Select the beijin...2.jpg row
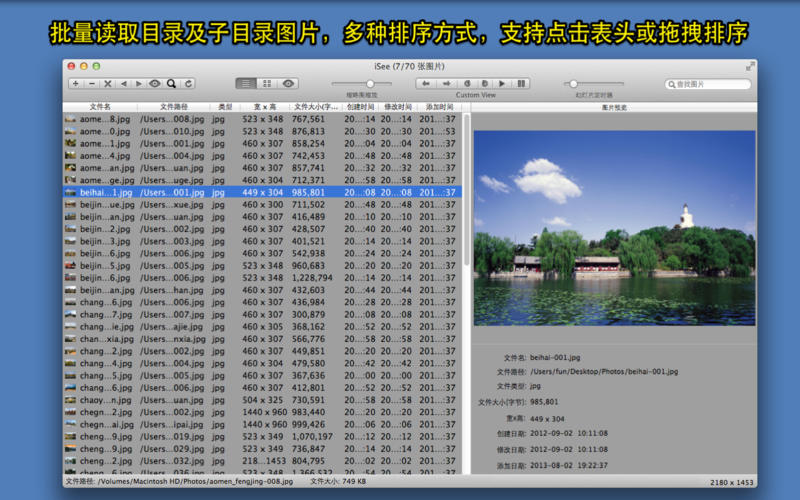The image size is (800, 500). coord(262,229)
